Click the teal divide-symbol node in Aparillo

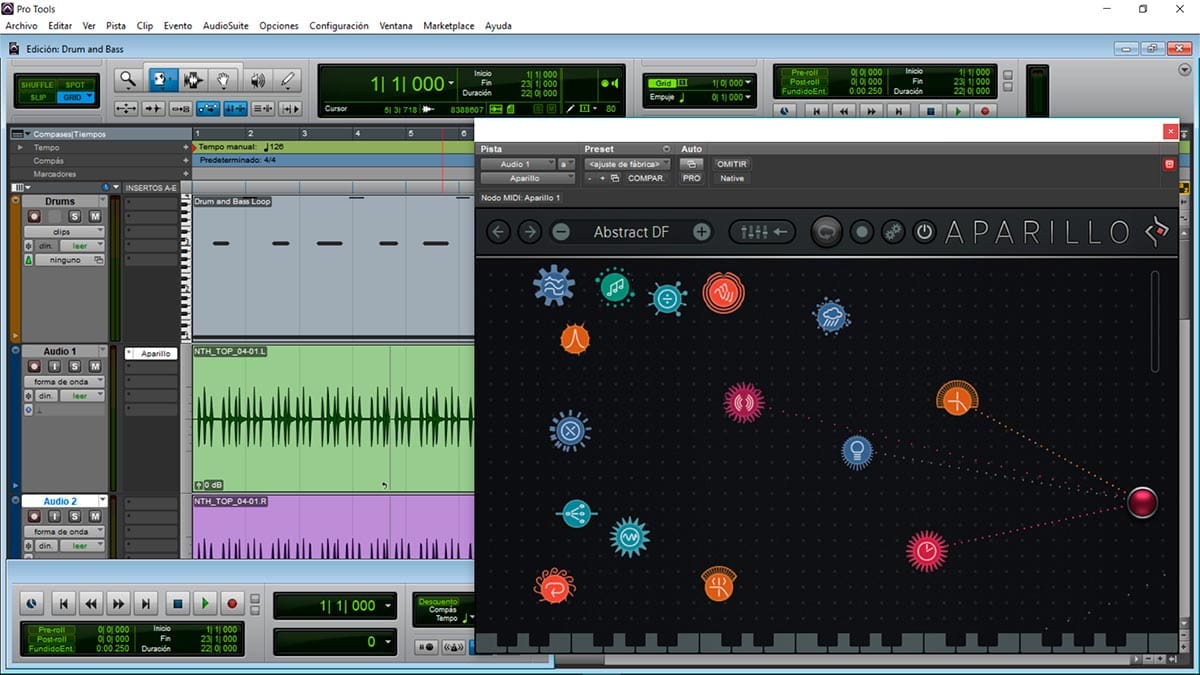pyautogui.click(x=667, y=298)
